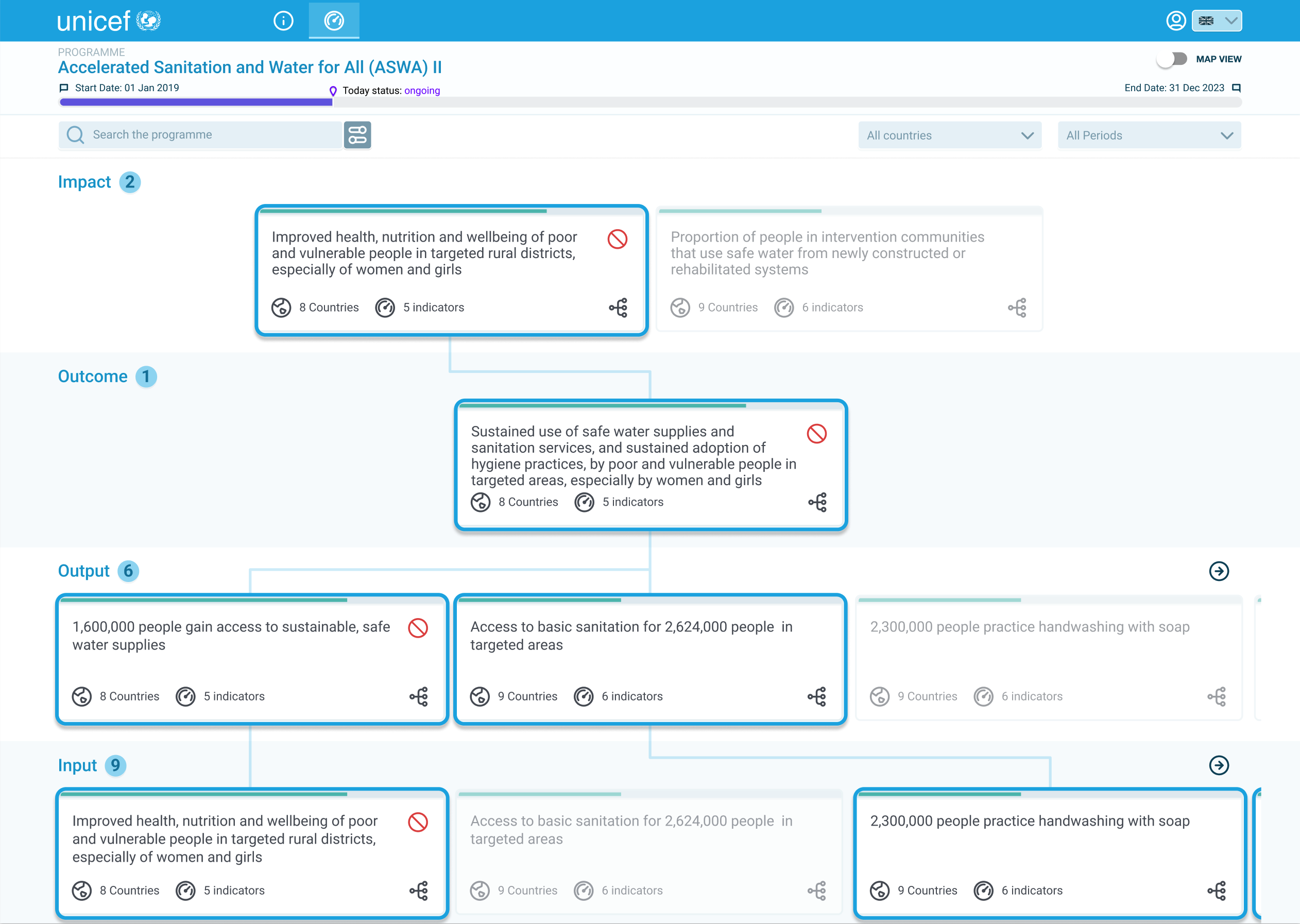
Task: Click gauge icon on Sustained use Outcome card
Action: pos(584,502)
